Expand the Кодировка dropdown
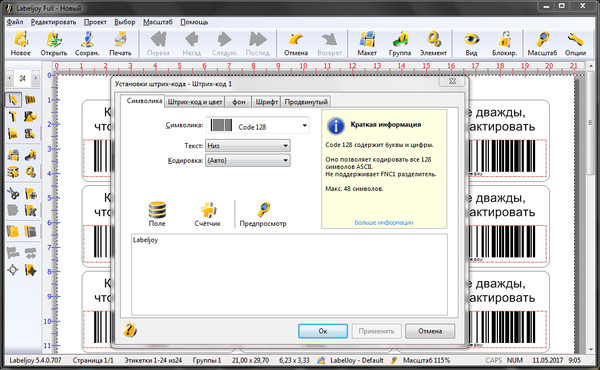 point(248,160)
